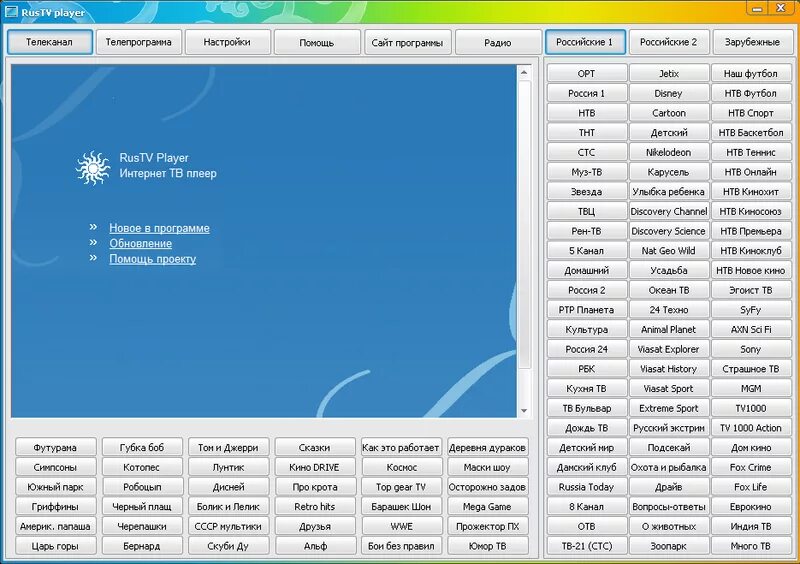Select the Discovery Channel button
800x564 pixels.
click(x=668, y=211)
